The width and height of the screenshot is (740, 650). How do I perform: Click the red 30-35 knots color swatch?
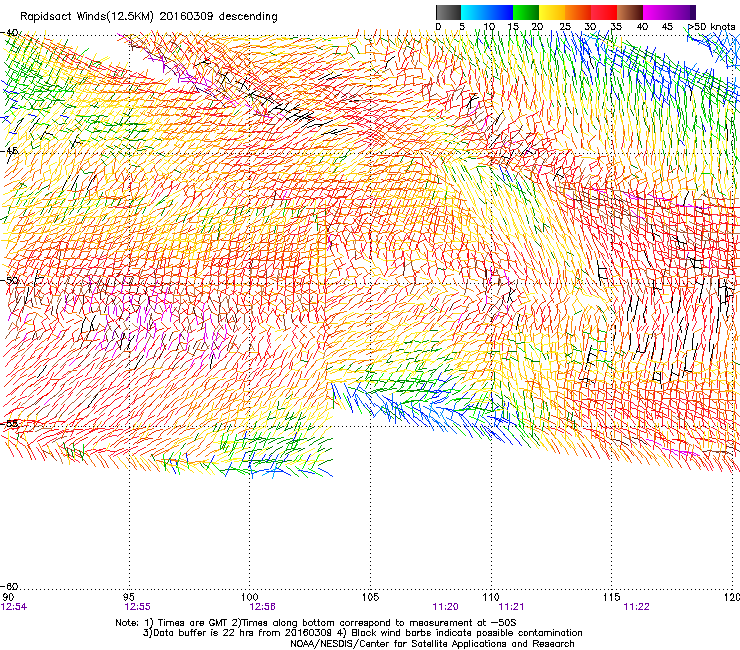click(604, 12)
